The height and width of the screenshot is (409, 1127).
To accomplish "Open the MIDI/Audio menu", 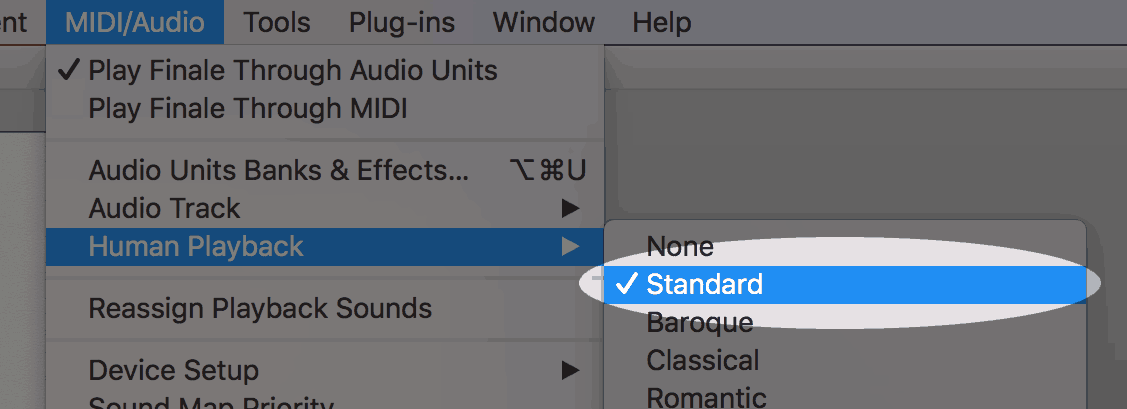I will tap(135, 22).
